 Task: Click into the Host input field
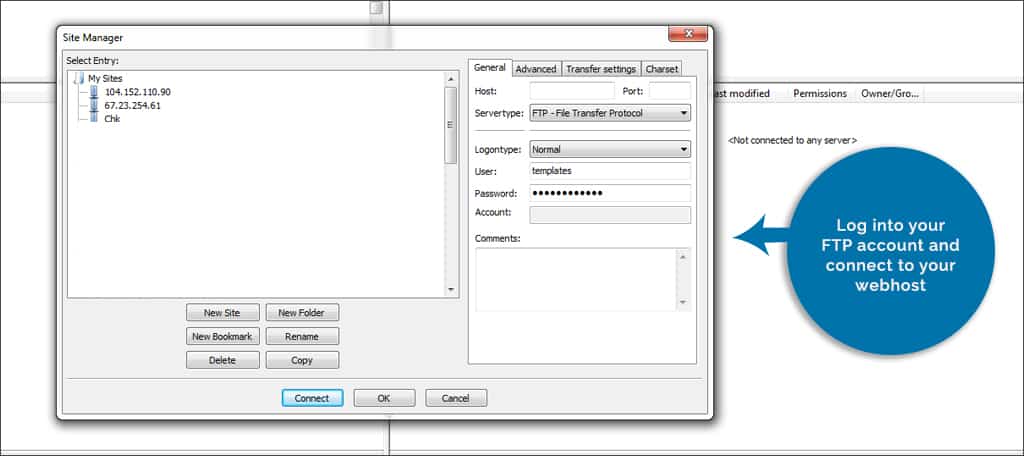point(572,91)
